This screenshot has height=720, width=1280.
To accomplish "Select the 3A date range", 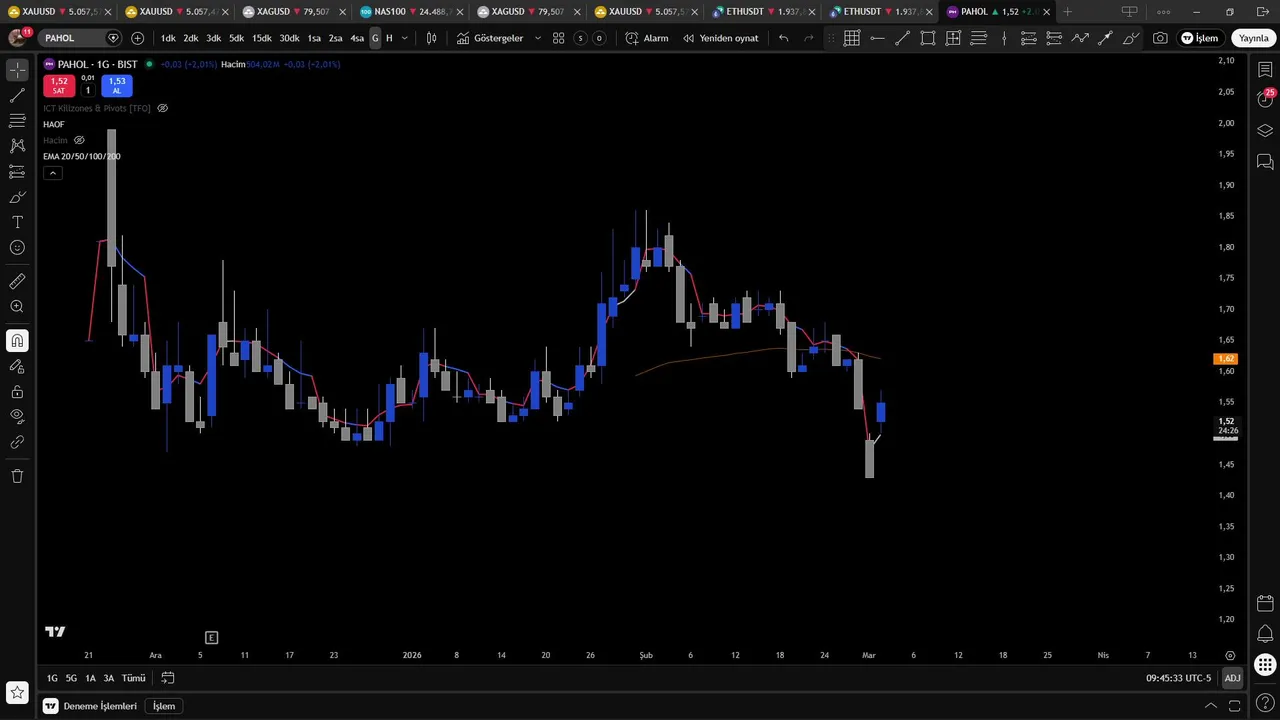I will point(109,678).
